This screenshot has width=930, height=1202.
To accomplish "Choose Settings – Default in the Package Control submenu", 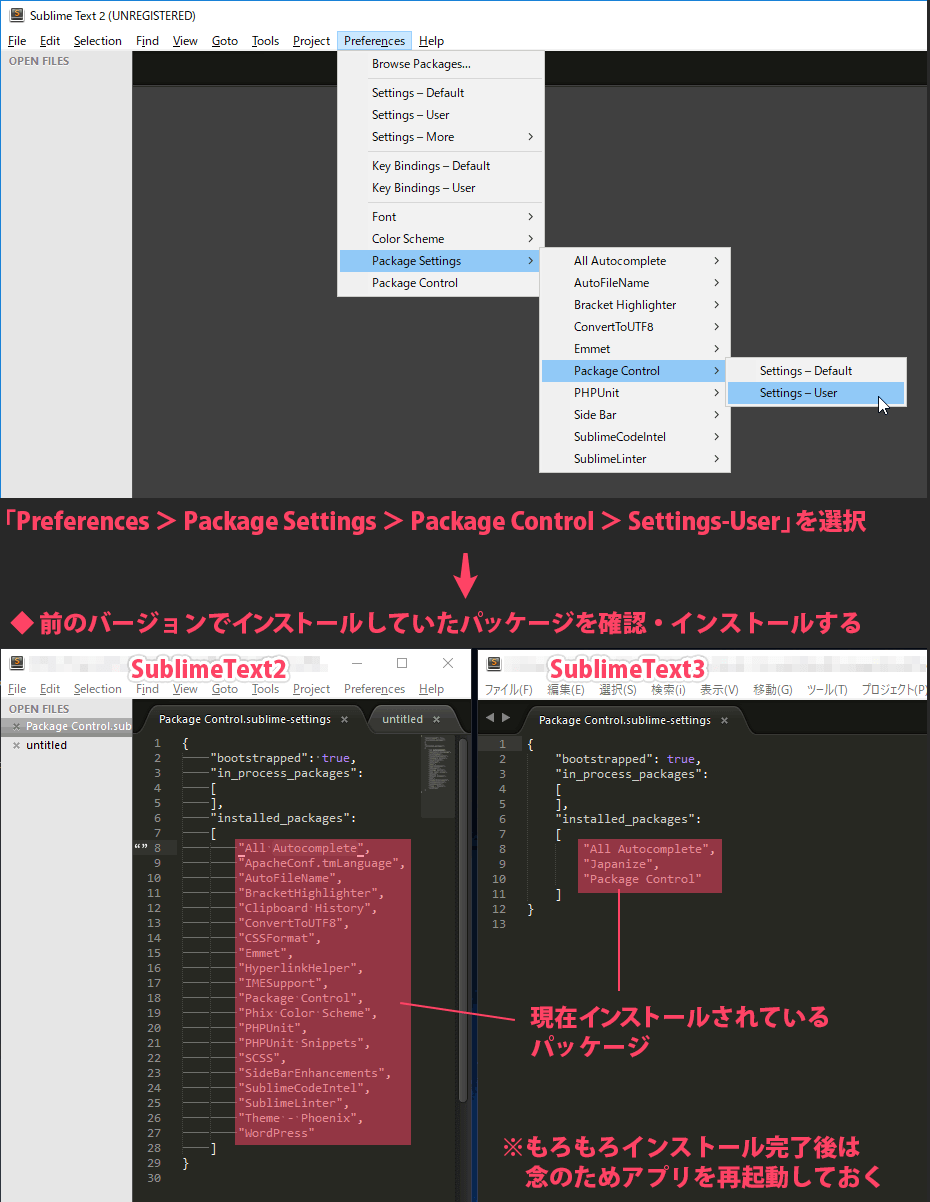I will 816,371.
